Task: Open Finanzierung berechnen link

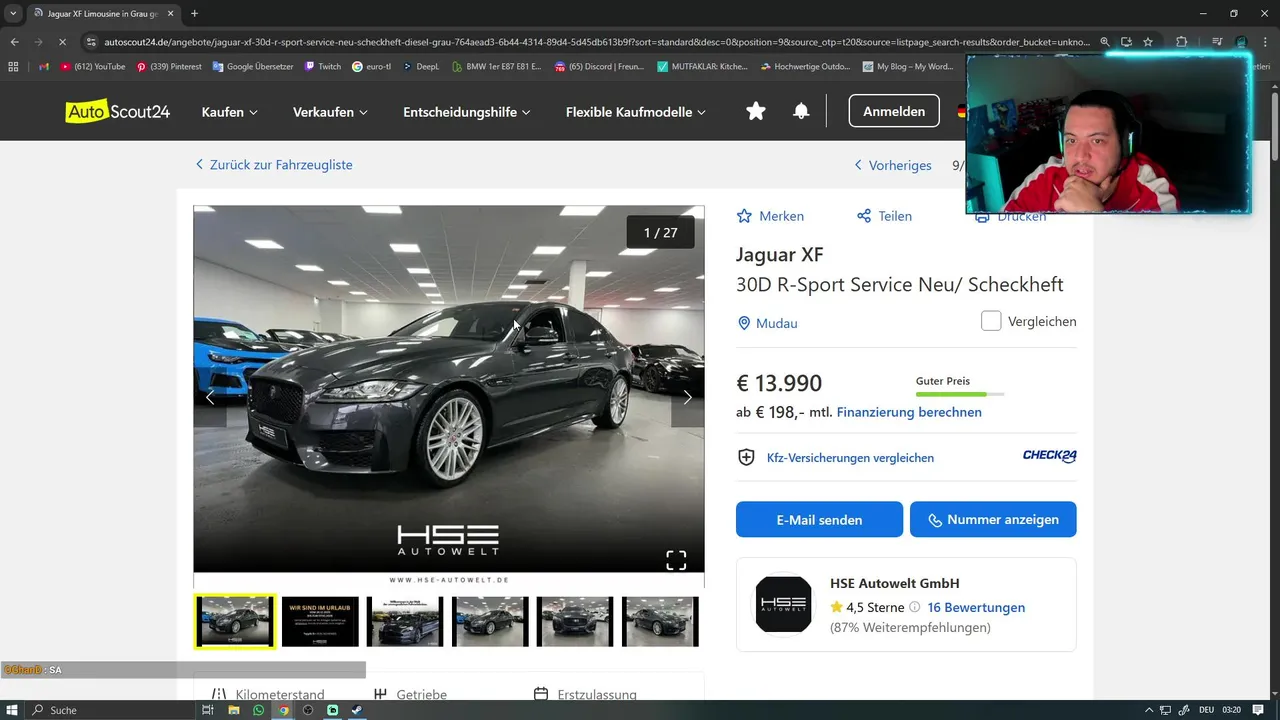Action: click(909, 412)
